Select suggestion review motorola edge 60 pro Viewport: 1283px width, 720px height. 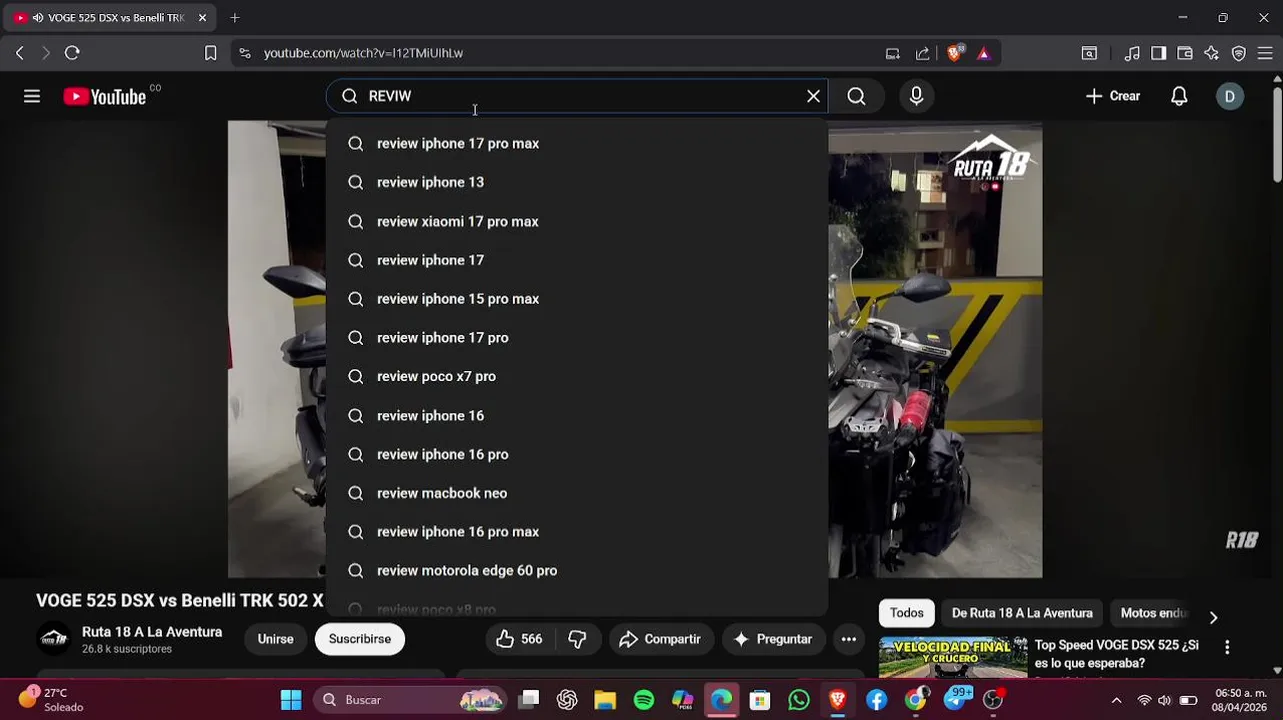[577, 570]
